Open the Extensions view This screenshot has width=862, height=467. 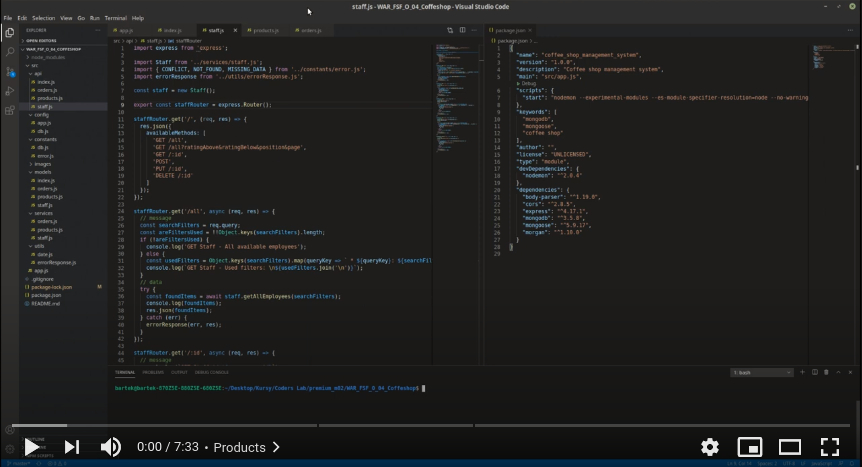click(9, 111)
